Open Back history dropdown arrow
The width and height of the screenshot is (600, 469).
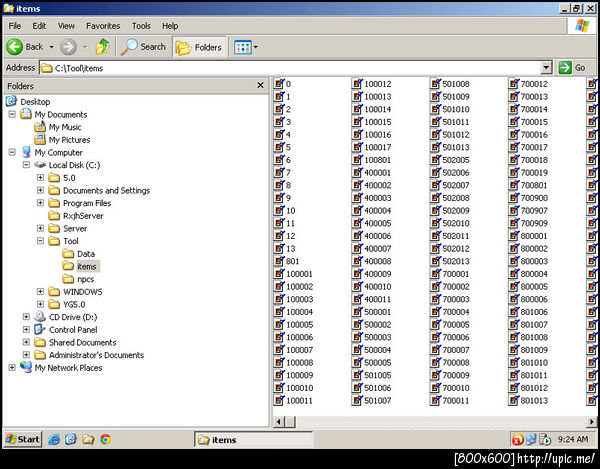[51, 47]
